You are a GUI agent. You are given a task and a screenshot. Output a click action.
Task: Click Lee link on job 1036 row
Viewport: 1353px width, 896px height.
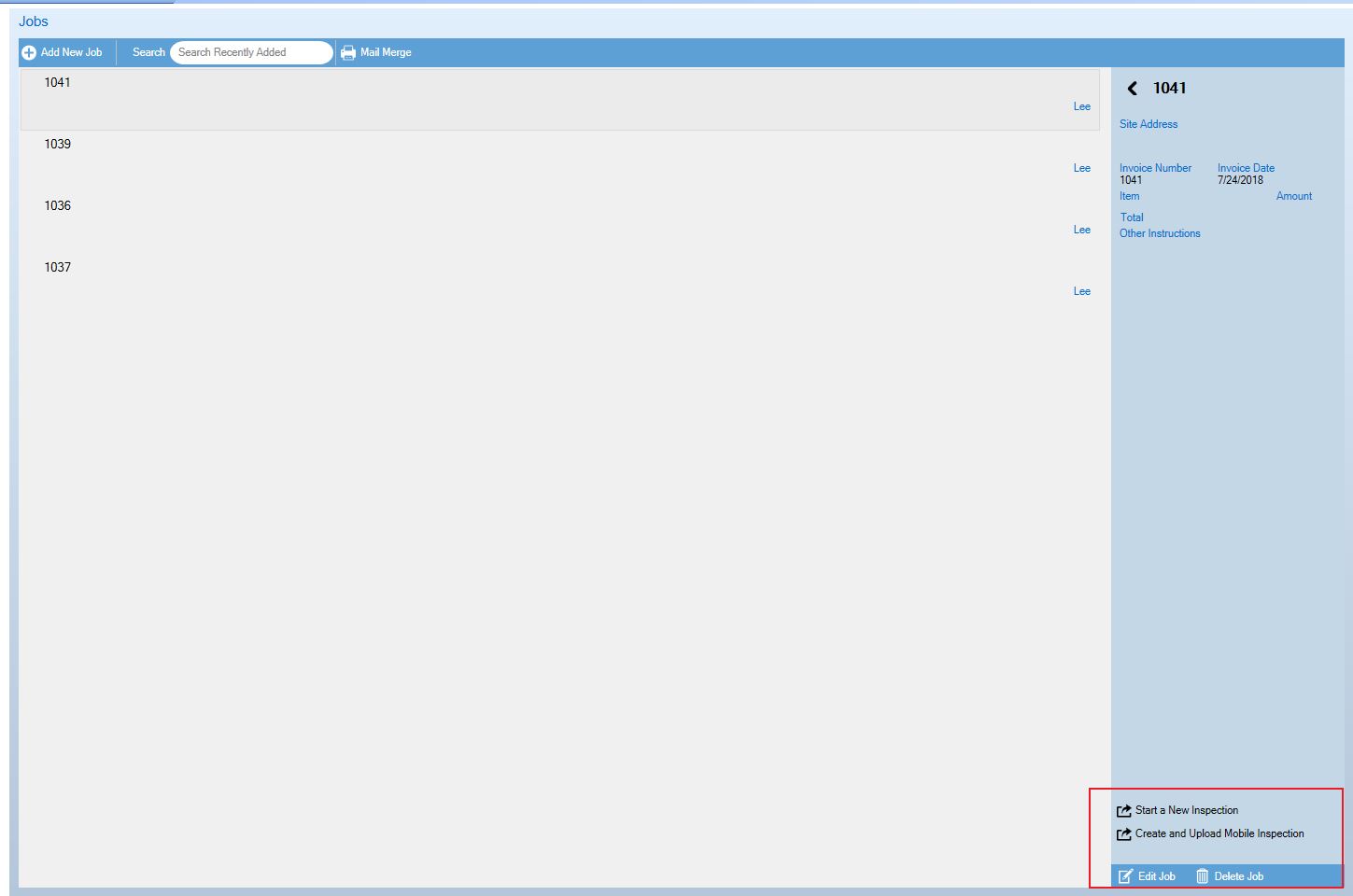point(1081,230)
